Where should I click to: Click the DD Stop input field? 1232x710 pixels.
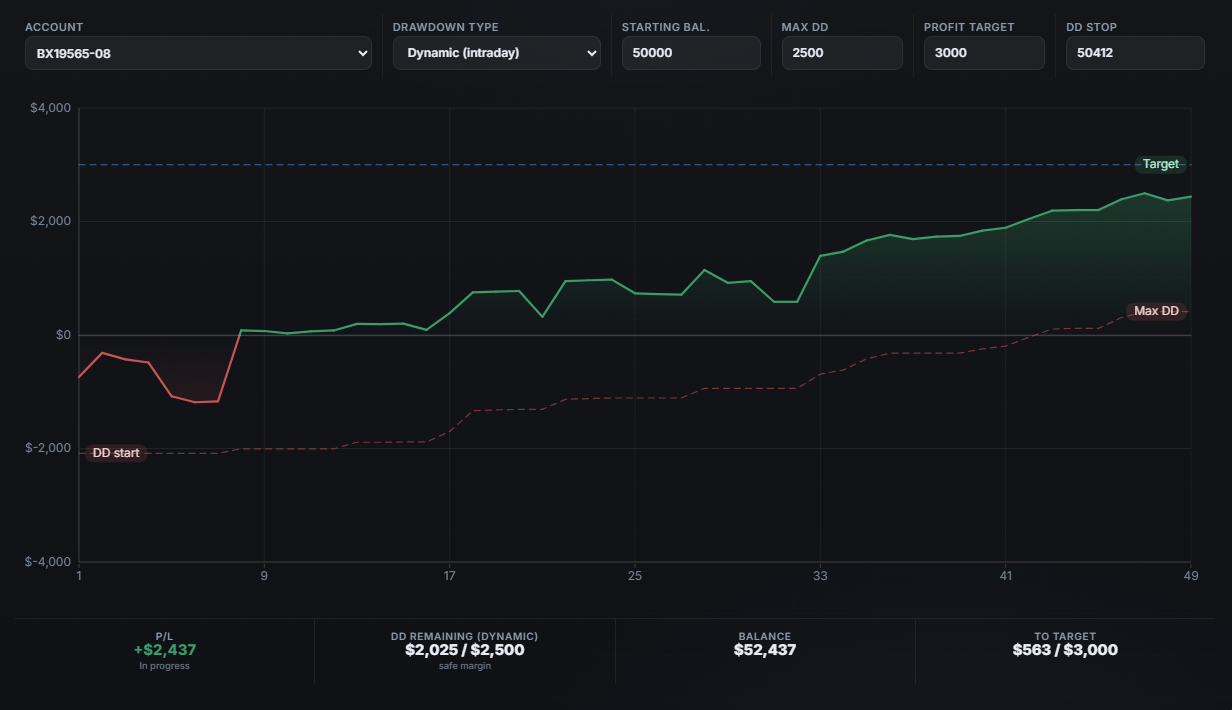click(1135, 53)
